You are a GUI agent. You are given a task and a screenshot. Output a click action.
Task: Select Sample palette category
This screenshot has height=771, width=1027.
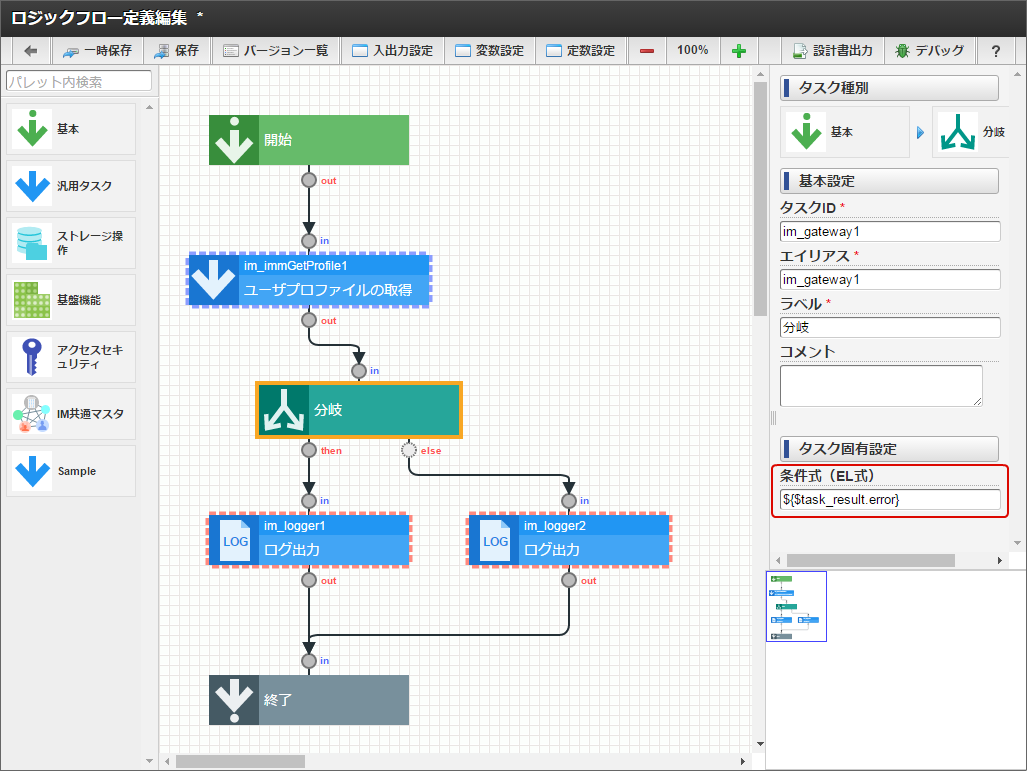(71, 471)
